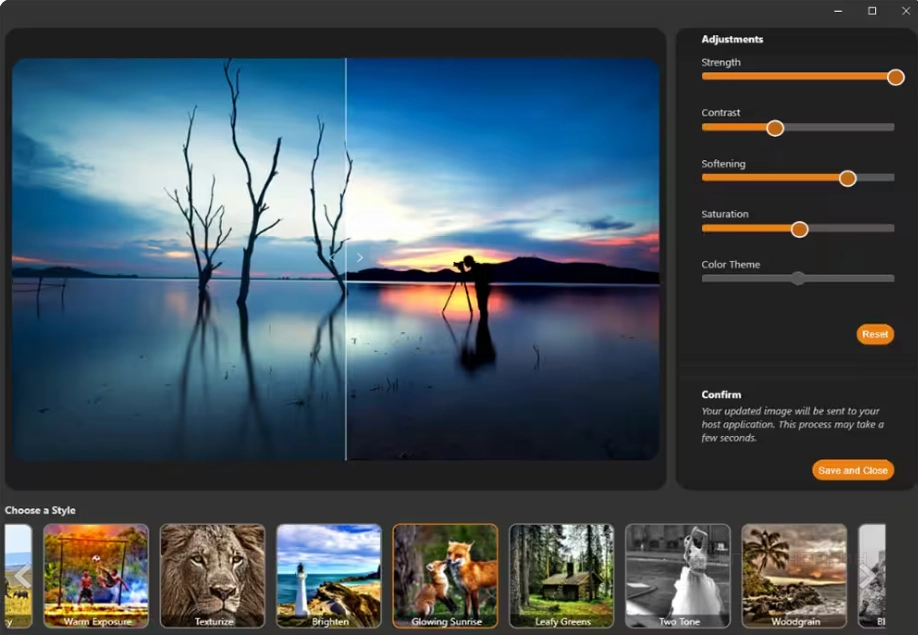
Task: Click the Contrast slider knob
Action: 775,128
